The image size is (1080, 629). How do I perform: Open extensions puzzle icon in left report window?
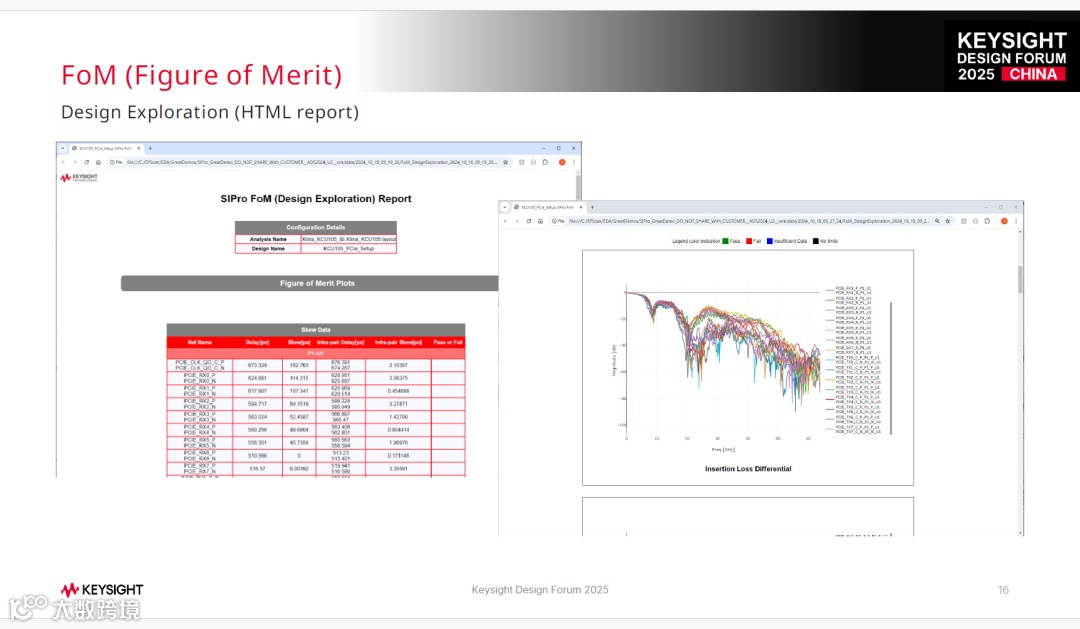point(545,163)
